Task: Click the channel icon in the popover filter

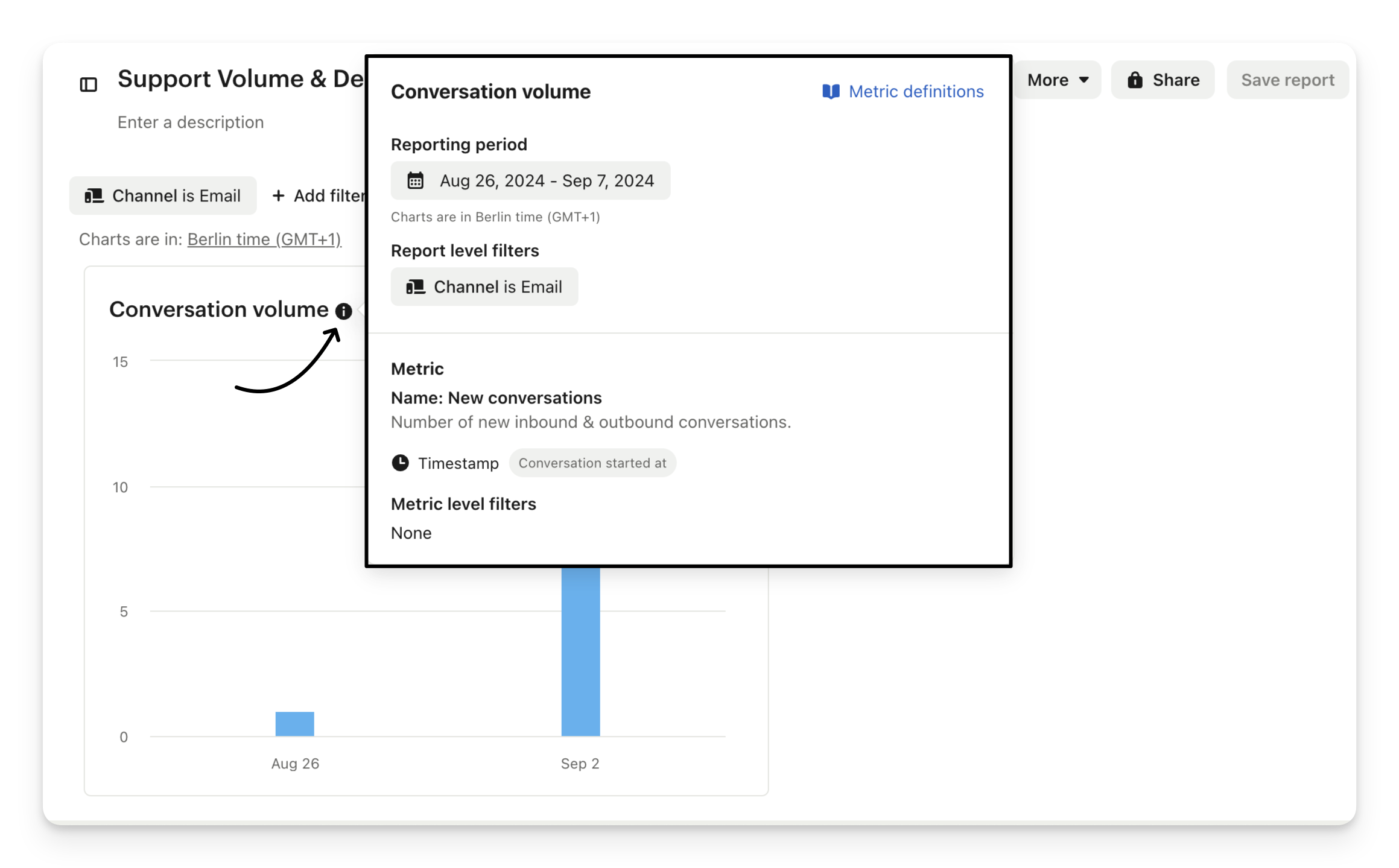Action: [x=415, y=287]
